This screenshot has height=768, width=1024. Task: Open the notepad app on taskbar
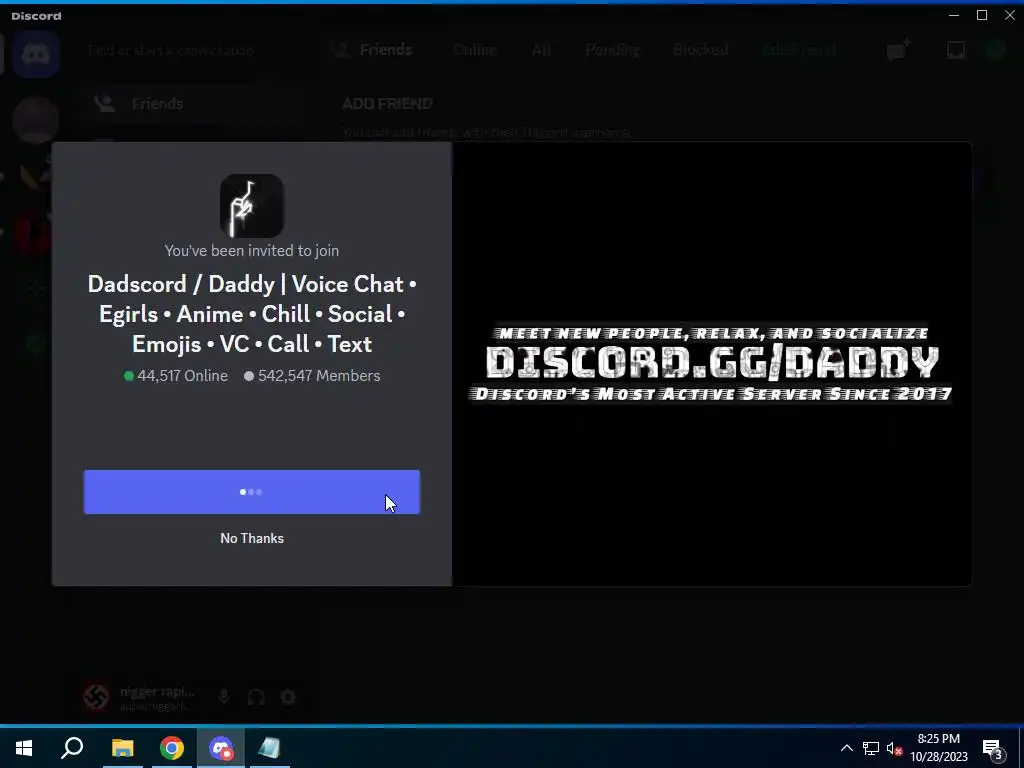[x=269, y=748]
